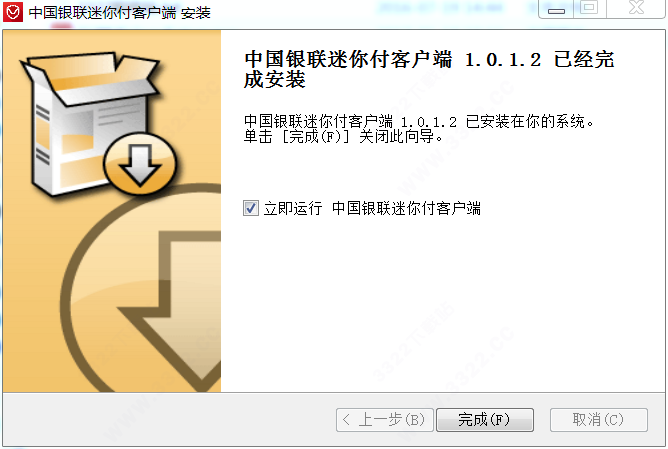Click the line 单击 [完成(F)] 关闭此向导
The image size is (668, 449).
[x=343, y=137]
